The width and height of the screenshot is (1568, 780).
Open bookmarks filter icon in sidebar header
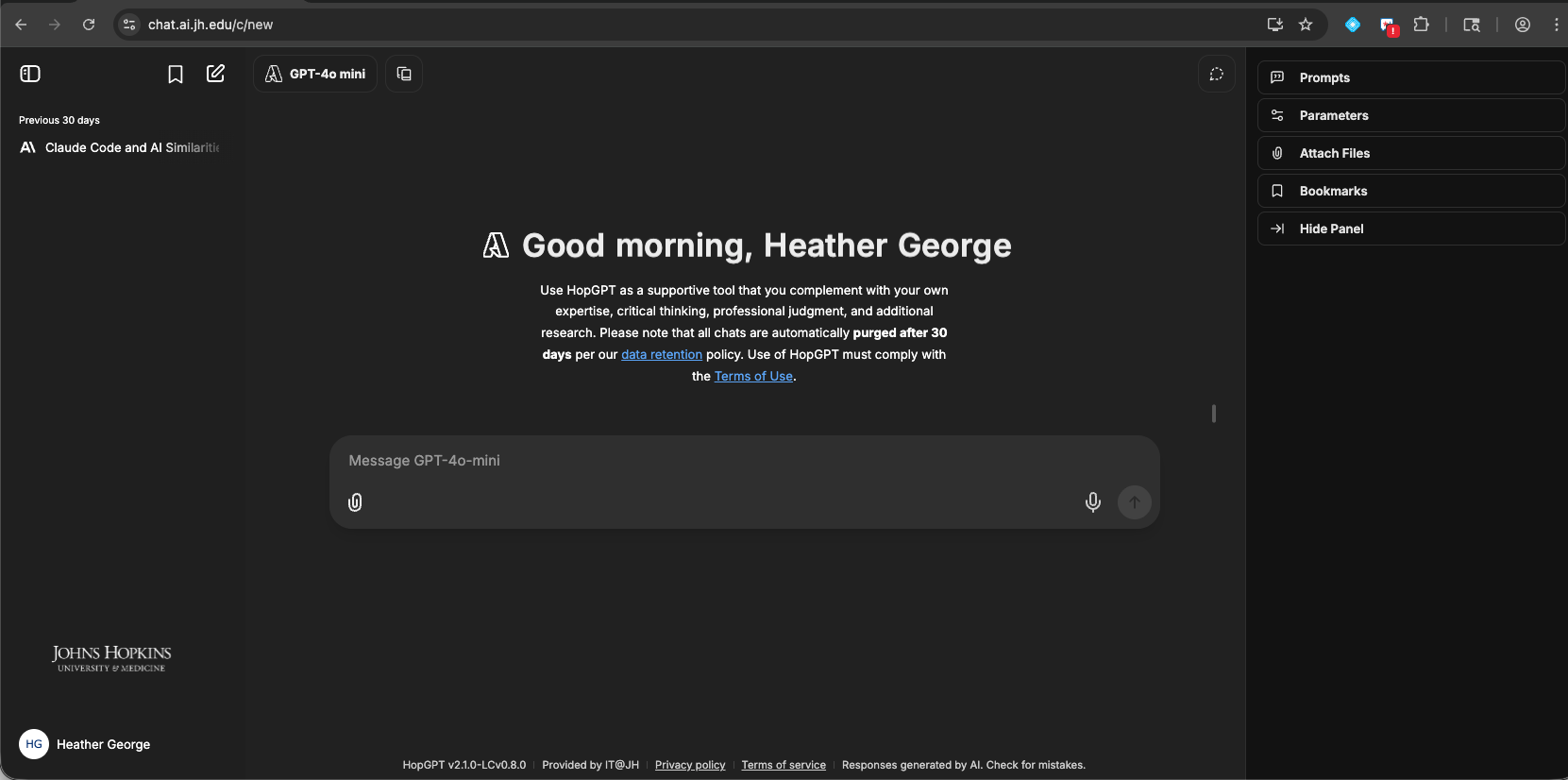click(176, 74)
